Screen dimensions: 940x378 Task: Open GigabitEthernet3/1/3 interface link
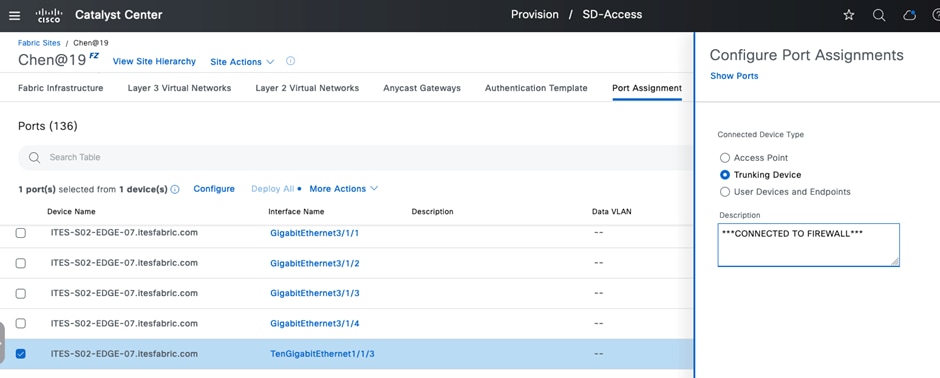coord(315,294)
